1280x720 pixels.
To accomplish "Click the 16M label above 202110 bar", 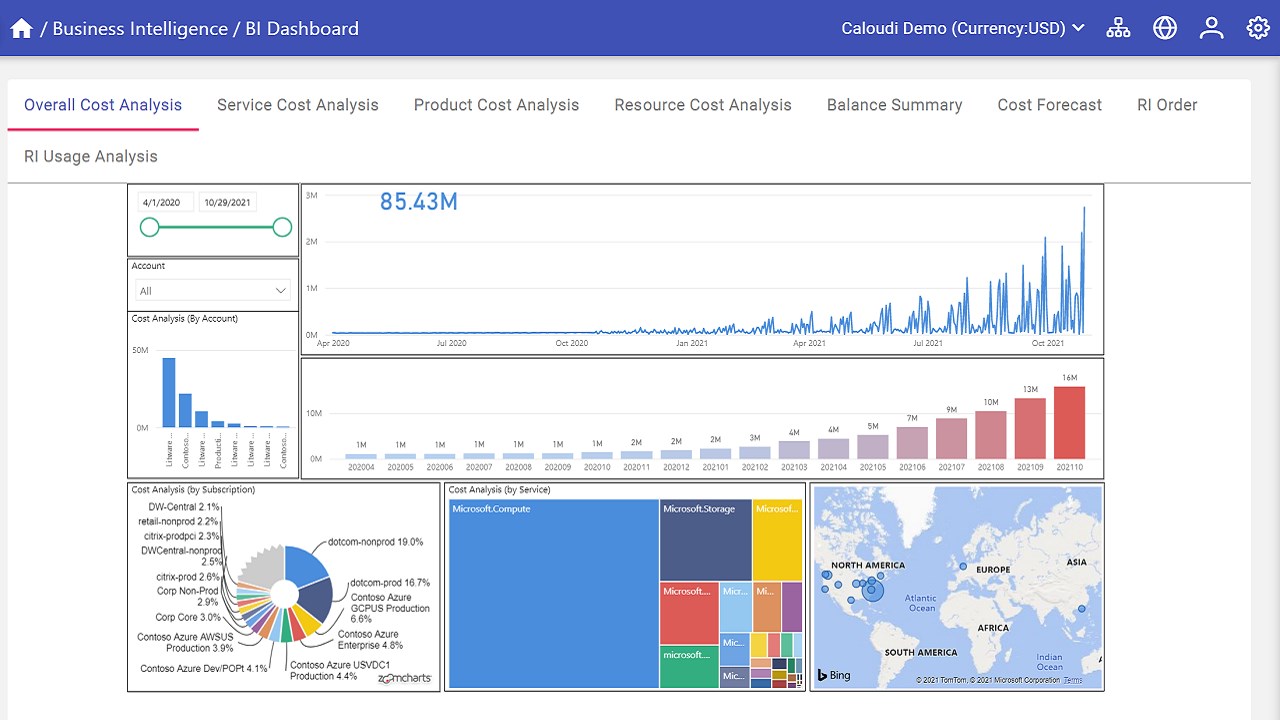I will 1069,378.
